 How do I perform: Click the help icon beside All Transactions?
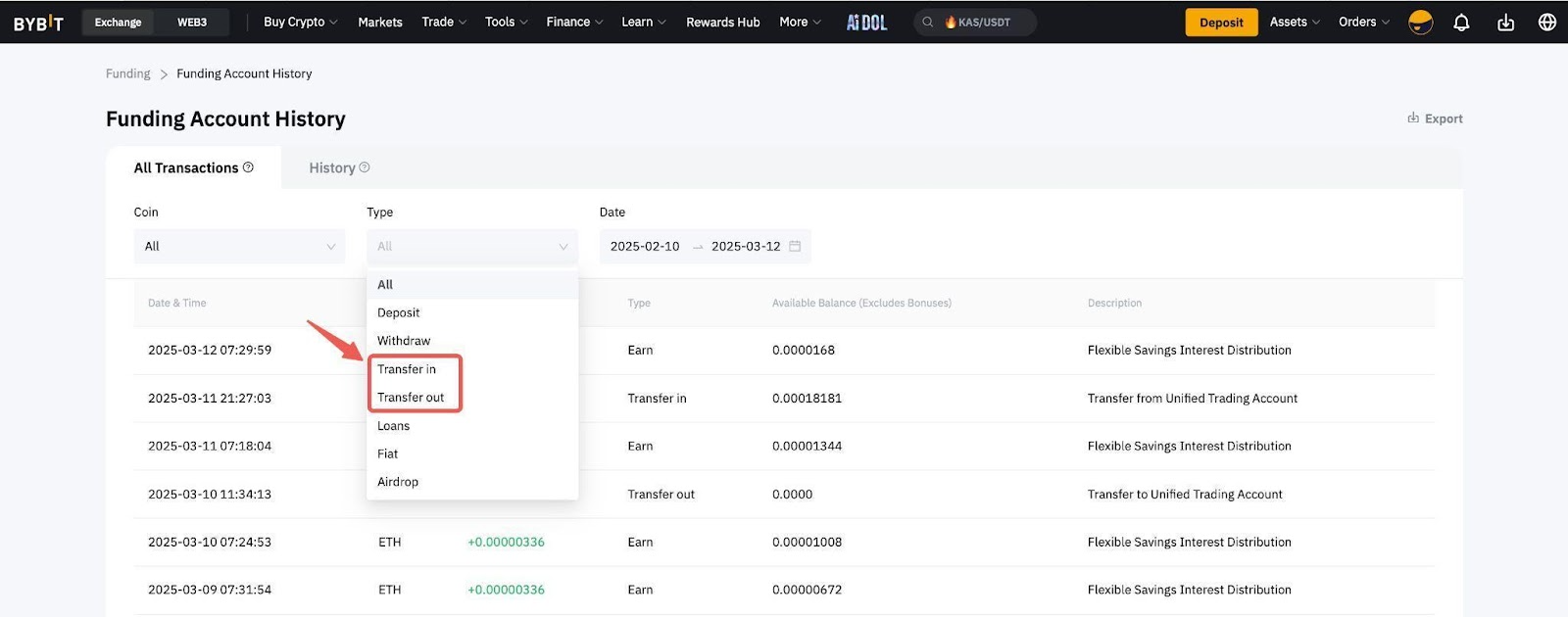pyautogui.click(x=248, y=167)
